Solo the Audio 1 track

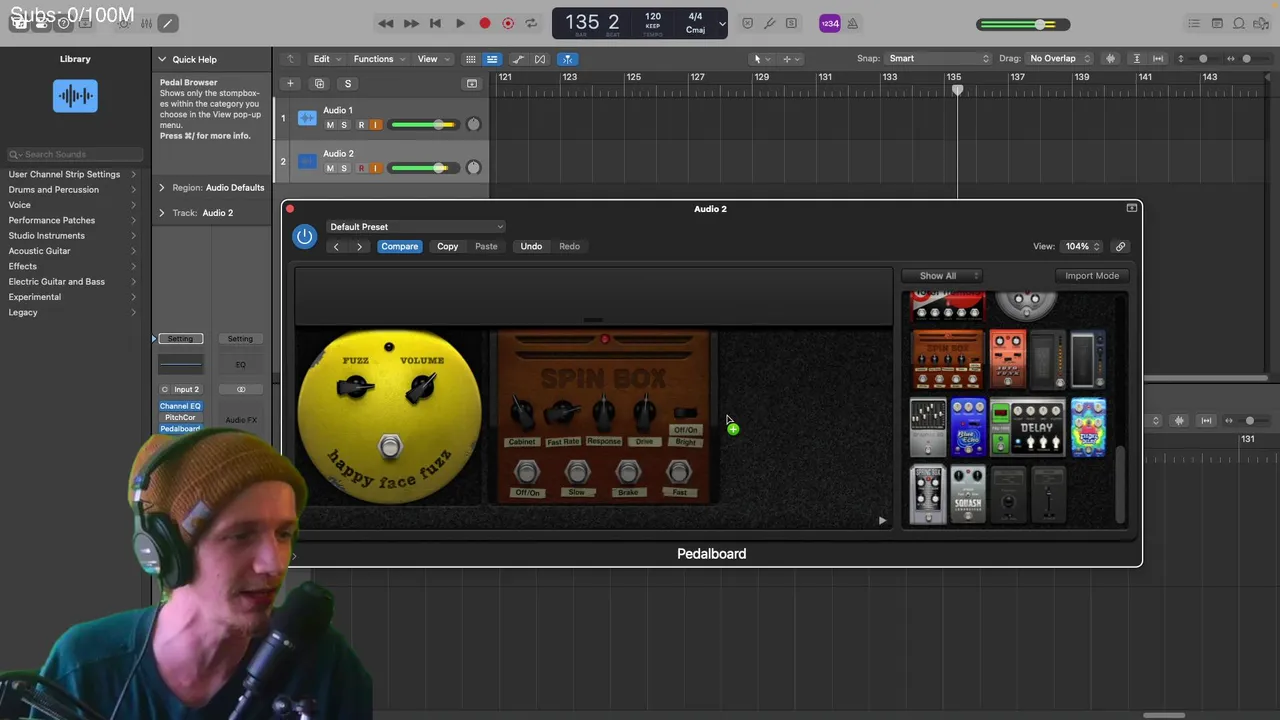[344, 125]
